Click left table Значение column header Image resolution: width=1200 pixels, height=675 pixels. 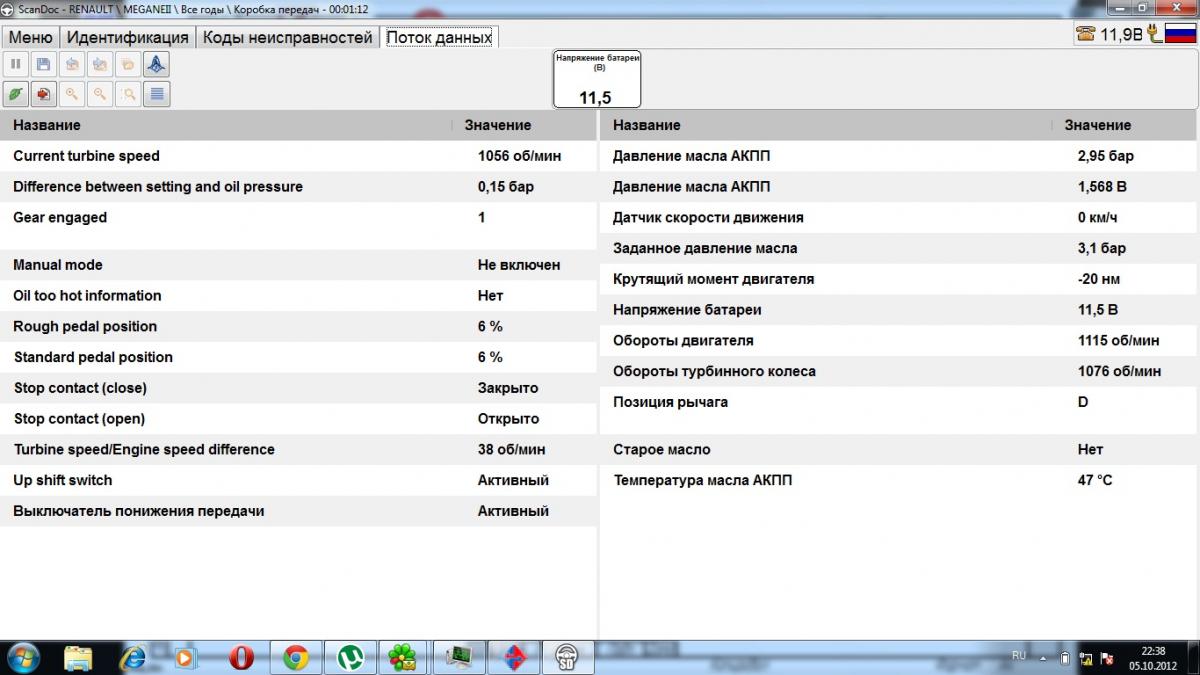(525, 125)
